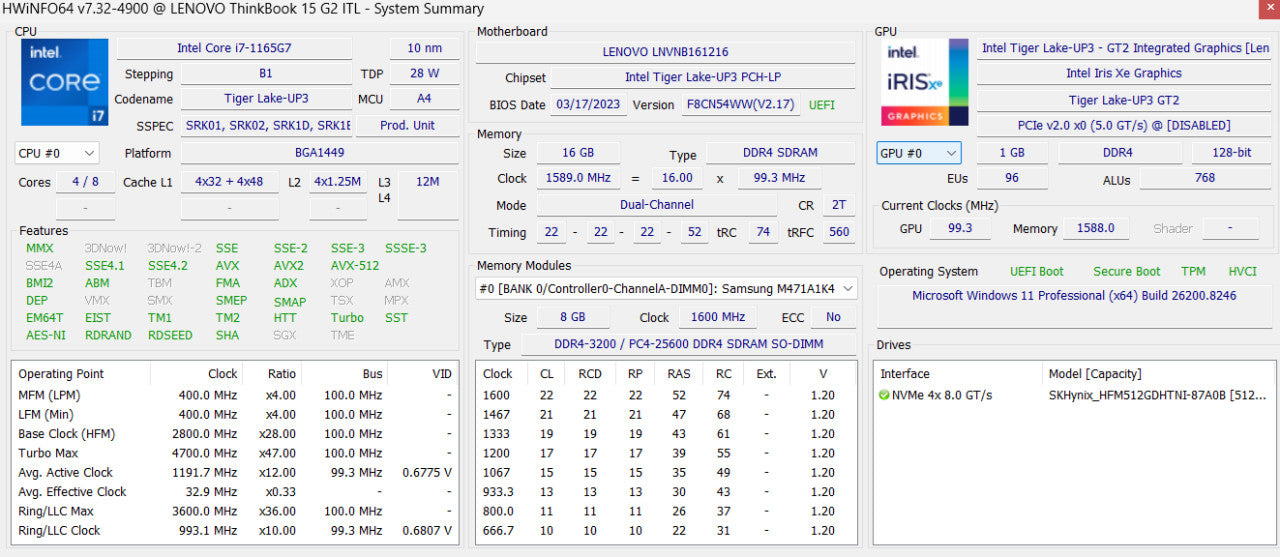Click the green UEFI label beside BIOS version
1280x557 pixels.
tap(822, 104)
